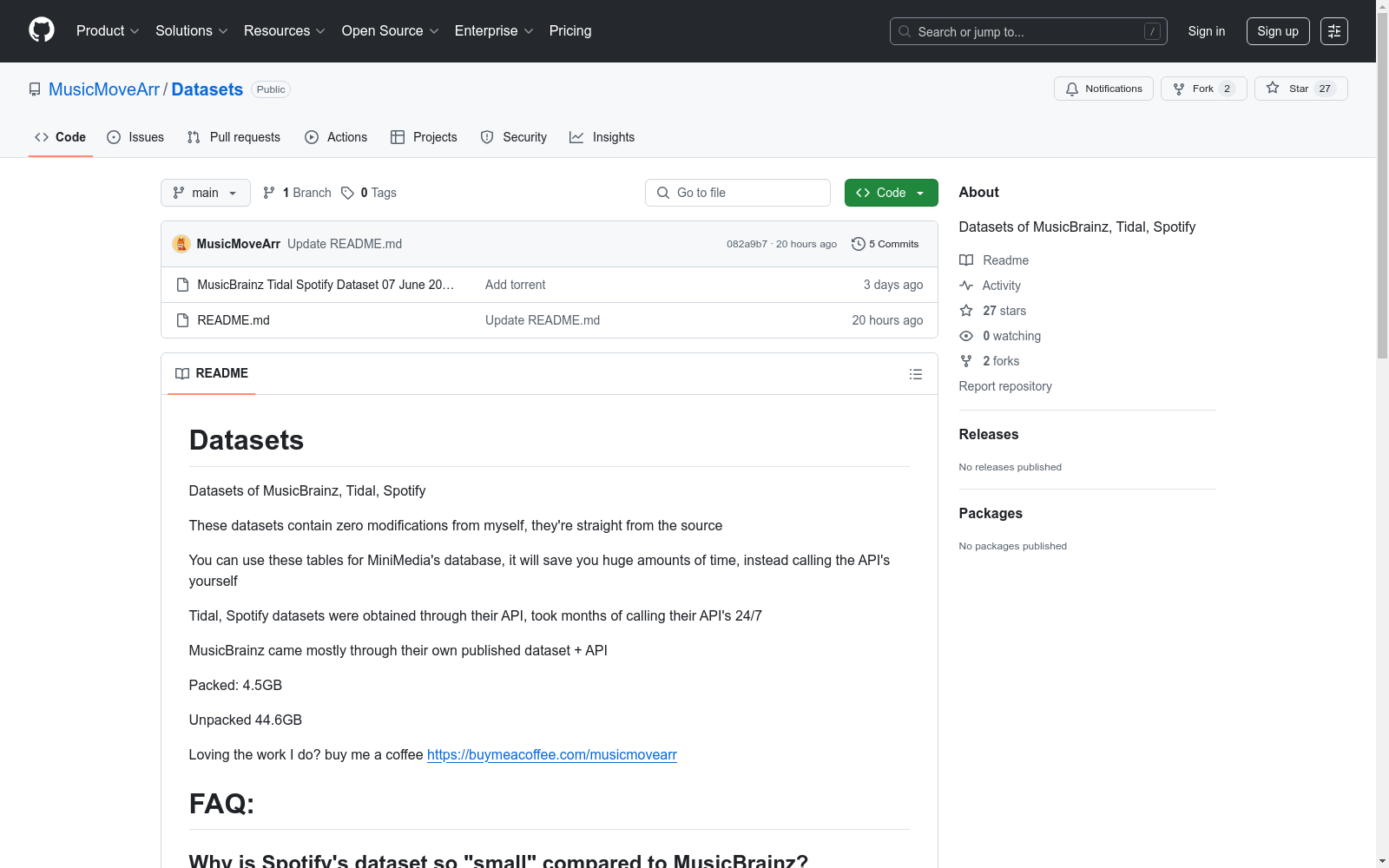The width and height of the screenshot is (1389, 868).
Task: Focus the Go to file search field
Action: click(738, 193)
